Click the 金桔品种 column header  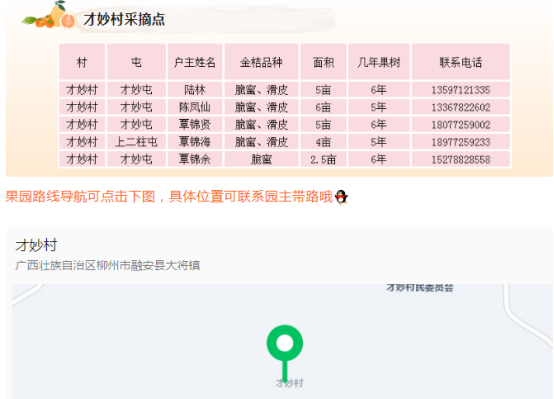[261, 62]
